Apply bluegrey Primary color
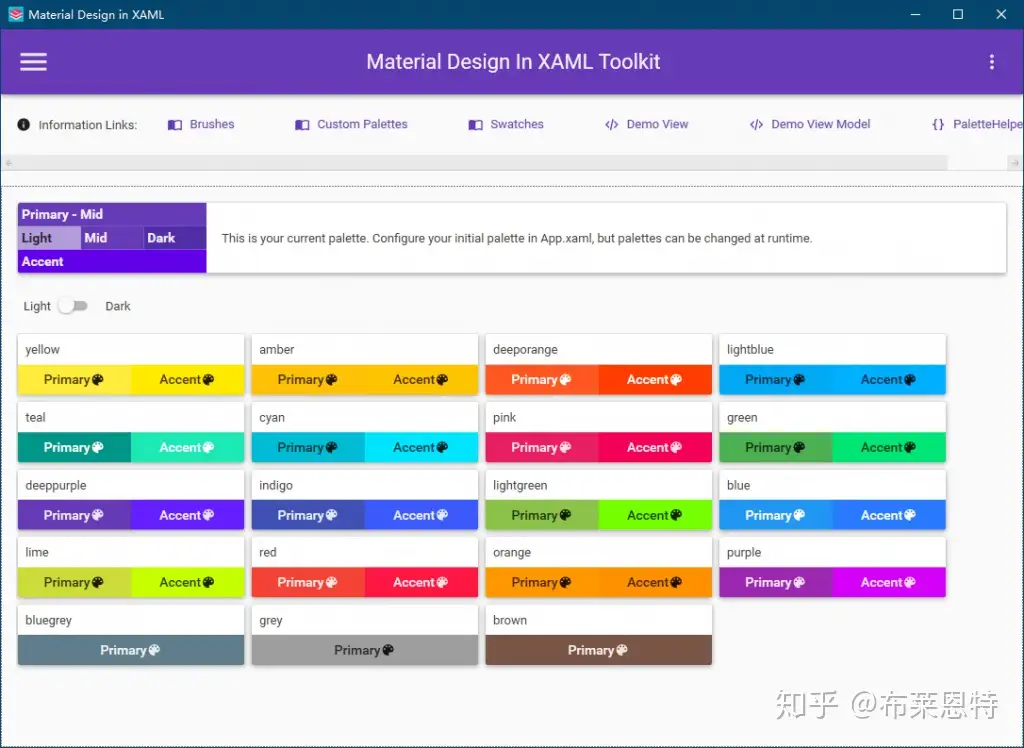The image size is (1024, 748). 131,651
